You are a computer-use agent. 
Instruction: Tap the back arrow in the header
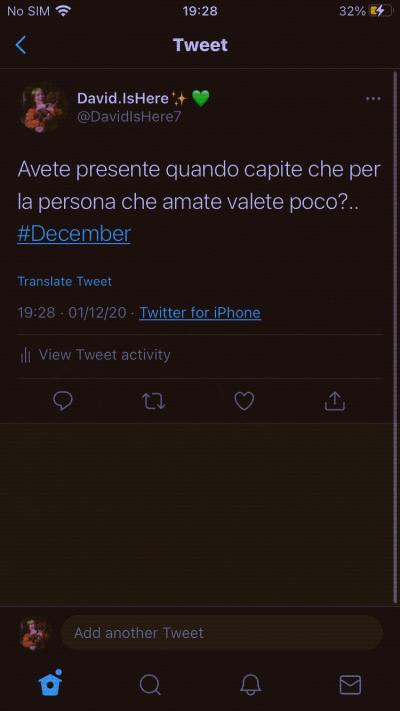tap(20, 45)
